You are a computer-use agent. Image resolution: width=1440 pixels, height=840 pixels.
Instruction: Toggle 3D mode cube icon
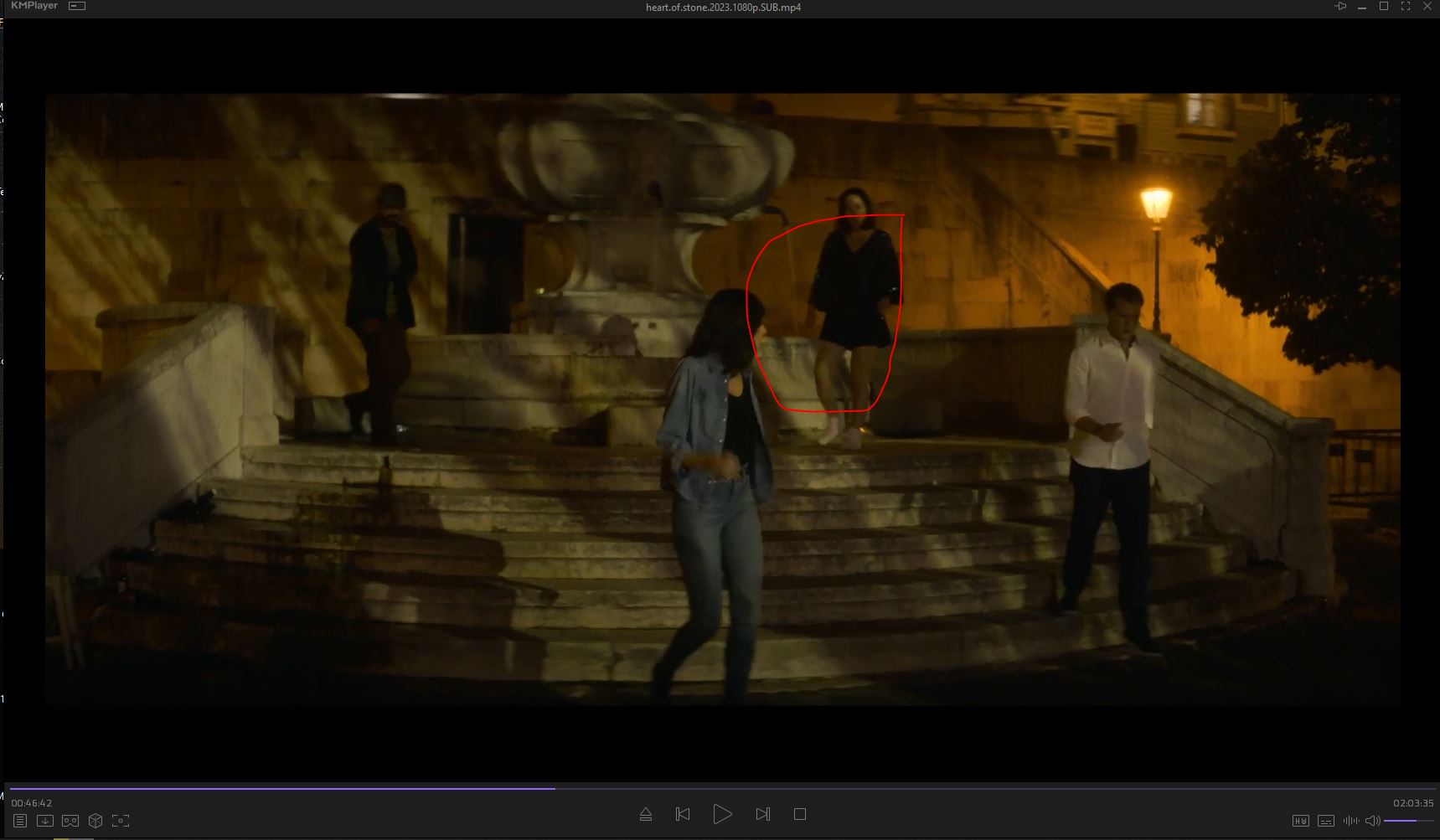[95, 821]
